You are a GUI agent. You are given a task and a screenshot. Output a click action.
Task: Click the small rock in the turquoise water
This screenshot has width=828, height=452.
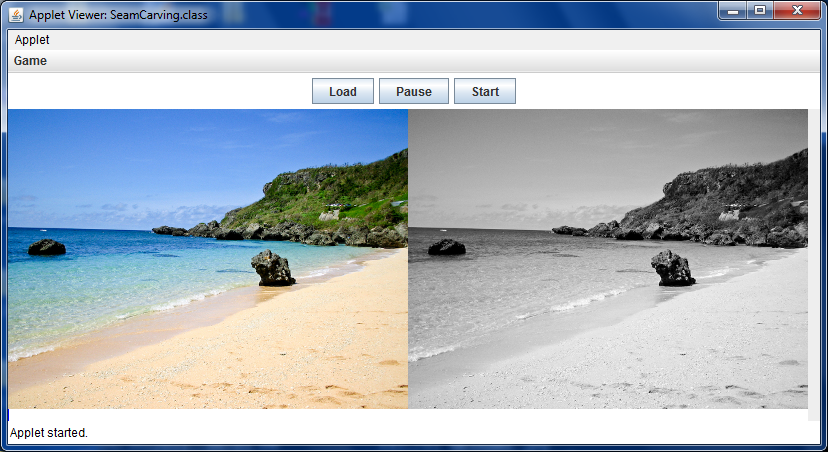click(x=46, y=247)
